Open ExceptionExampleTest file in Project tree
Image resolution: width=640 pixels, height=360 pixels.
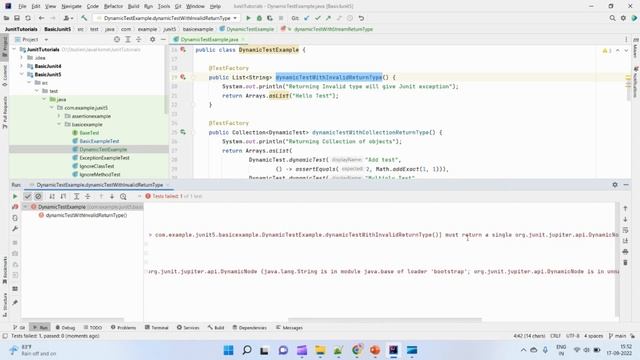click(x=104, y=158)
